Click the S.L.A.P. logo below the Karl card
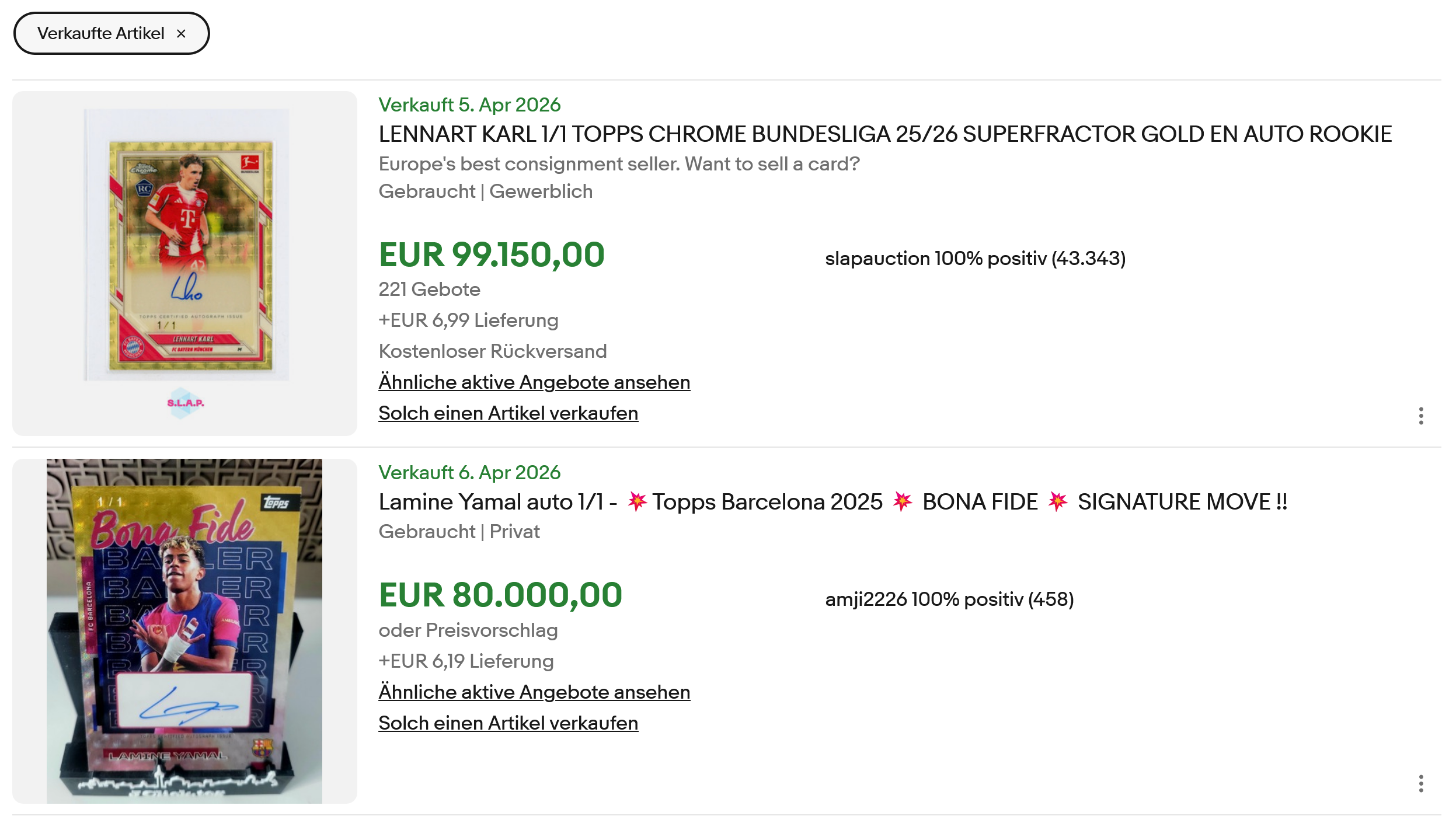1456x816 pixels. 185,403
